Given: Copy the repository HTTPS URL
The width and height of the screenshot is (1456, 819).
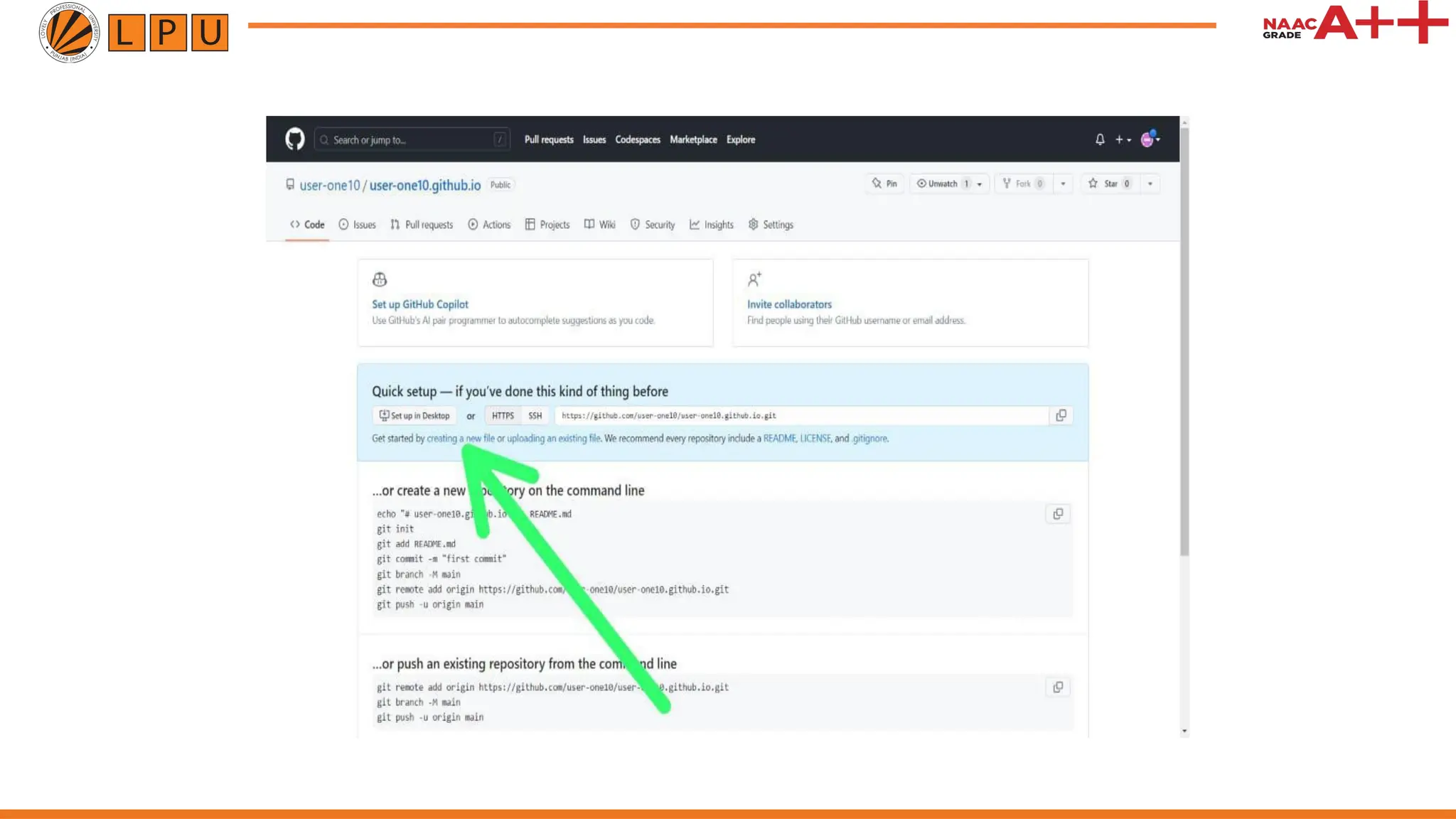Looking at the screenshot, I should 1061,415.
